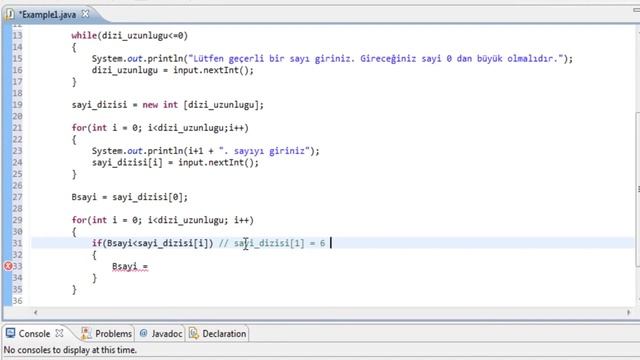Click line number 31 in the gutter
The image size is (640, 360).
17,243
